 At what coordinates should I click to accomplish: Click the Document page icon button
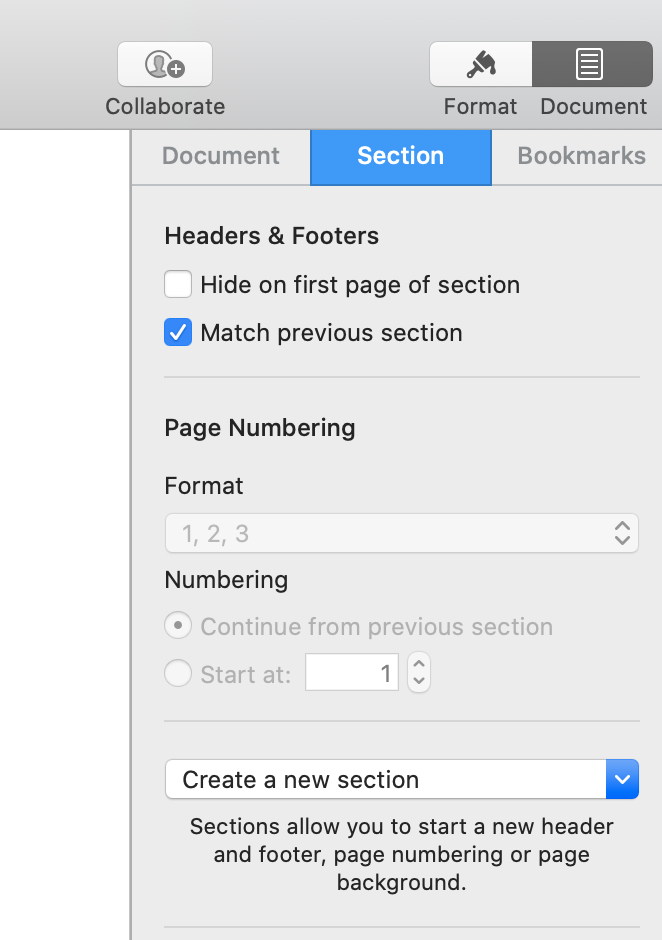591,64
